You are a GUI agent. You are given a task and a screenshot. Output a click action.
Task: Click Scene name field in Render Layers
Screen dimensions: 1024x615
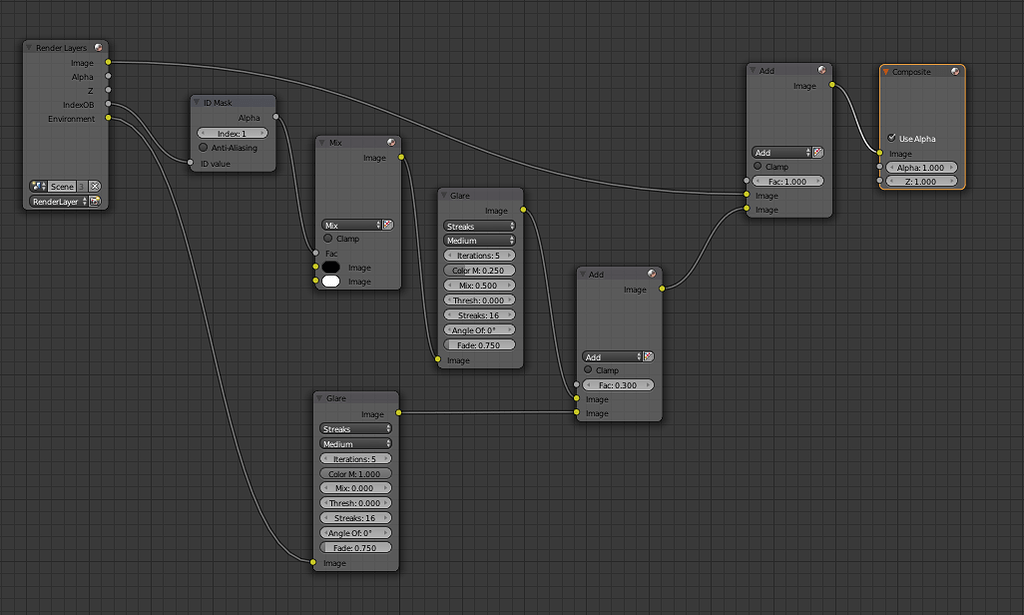pyautogui.click(x=62, y=187)
